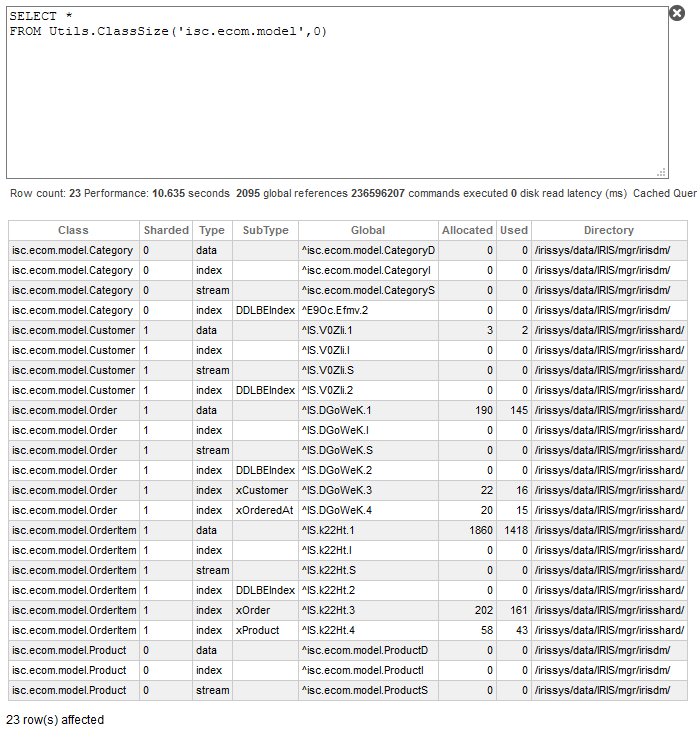Click the xProduct index SubType cell

(257, 630)
